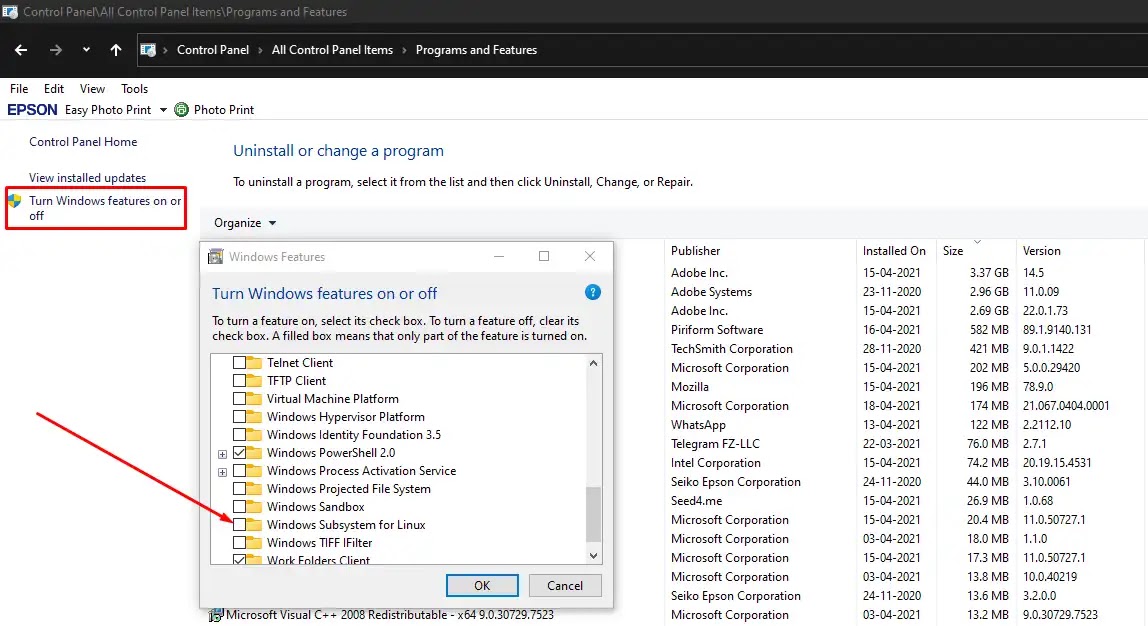Click the Version column header
The height and width of the screenshot is (626, 1148).
click(1041, 250)
